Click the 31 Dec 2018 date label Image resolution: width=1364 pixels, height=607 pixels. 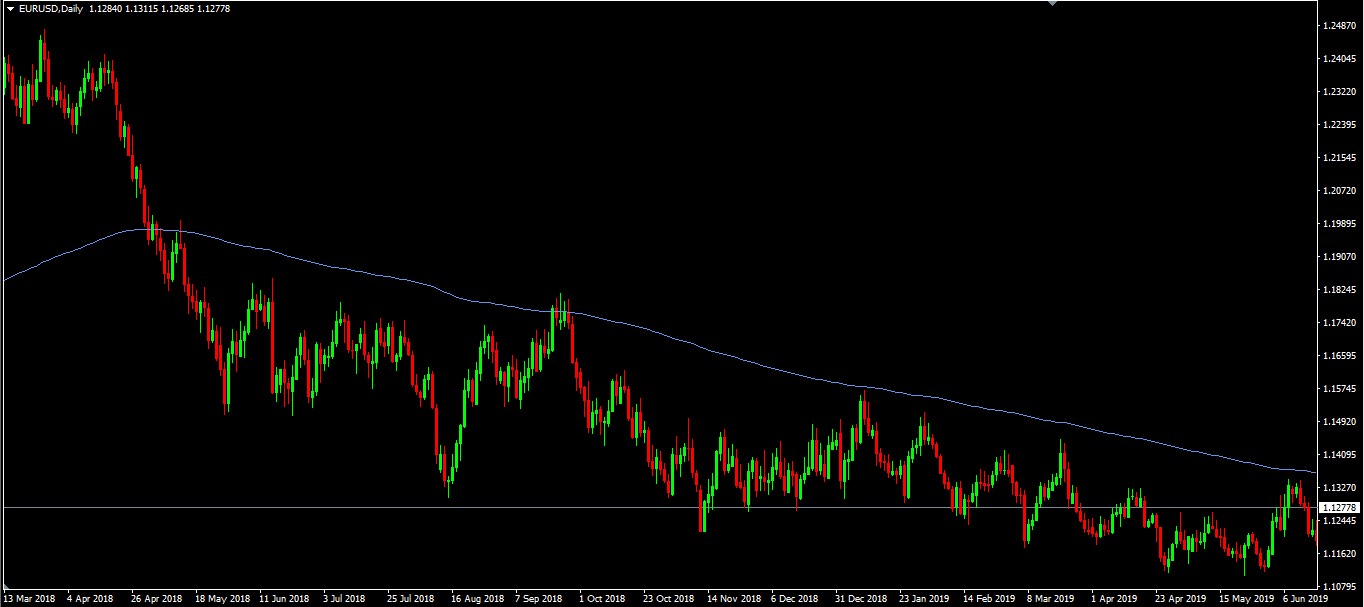[861, 599]
